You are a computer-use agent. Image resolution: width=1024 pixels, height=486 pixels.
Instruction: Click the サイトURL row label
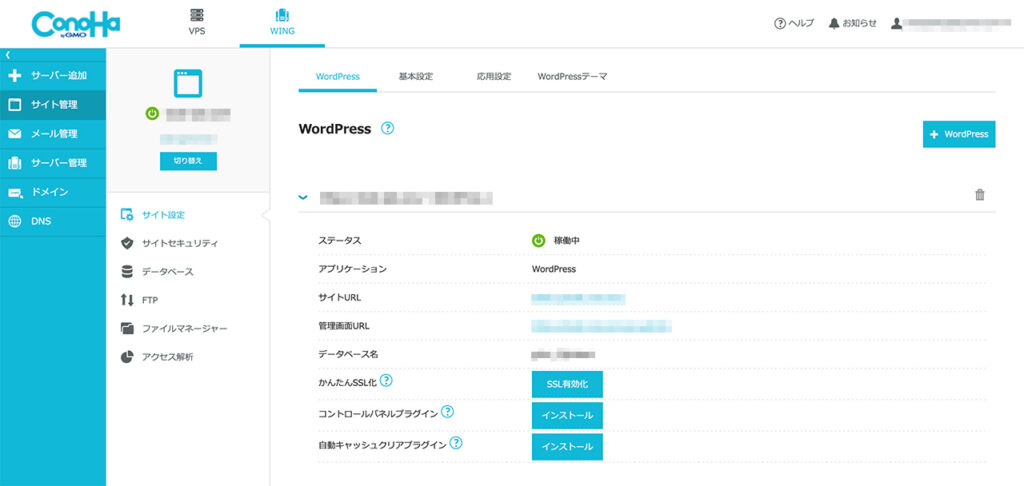[340, 297]
